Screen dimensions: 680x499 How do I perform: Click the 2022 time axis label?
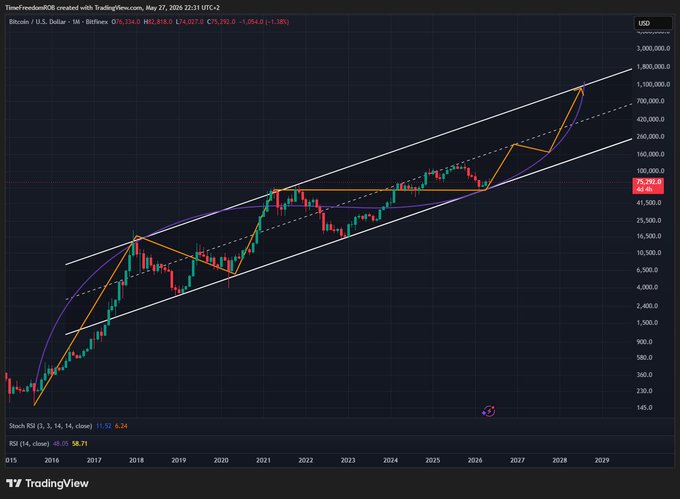point(306,460)
